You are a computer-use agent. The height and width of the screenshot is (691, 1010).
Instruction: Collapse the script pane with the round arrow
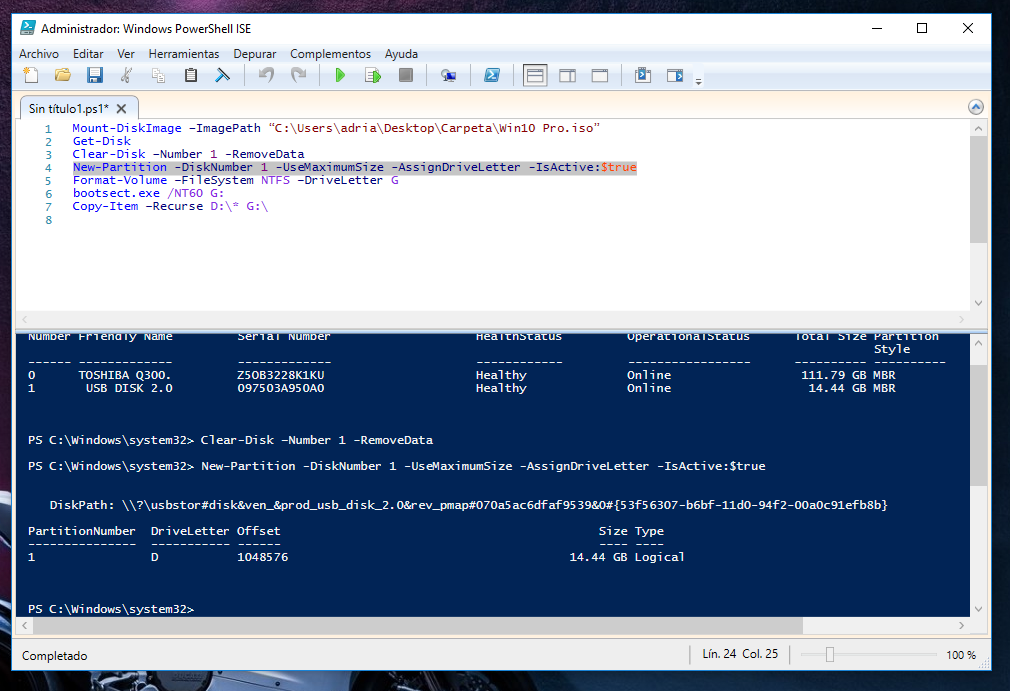coord(976,107)
